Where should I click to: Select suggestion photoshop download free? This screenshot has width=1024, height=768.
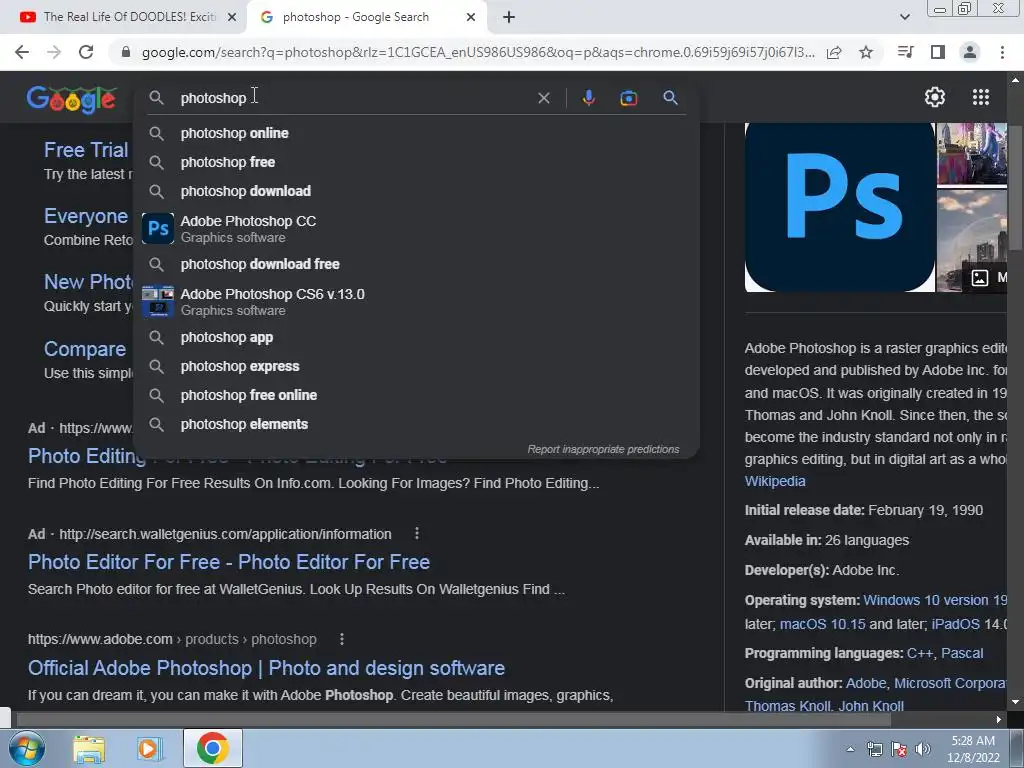click(x=417, y=264)
